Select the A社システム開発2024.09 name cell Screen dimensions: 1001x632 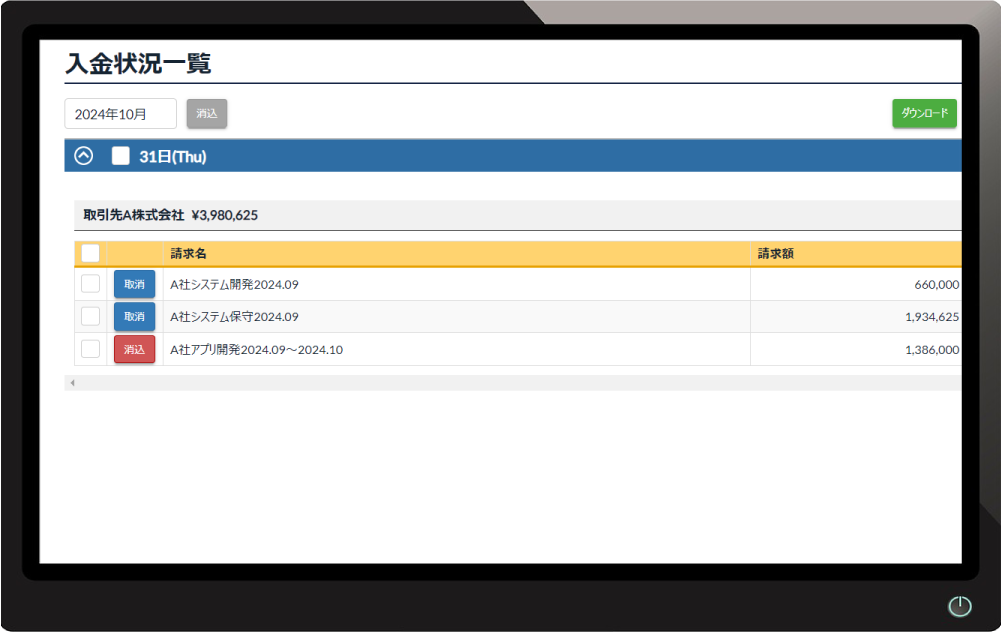(x=455, y=284)
